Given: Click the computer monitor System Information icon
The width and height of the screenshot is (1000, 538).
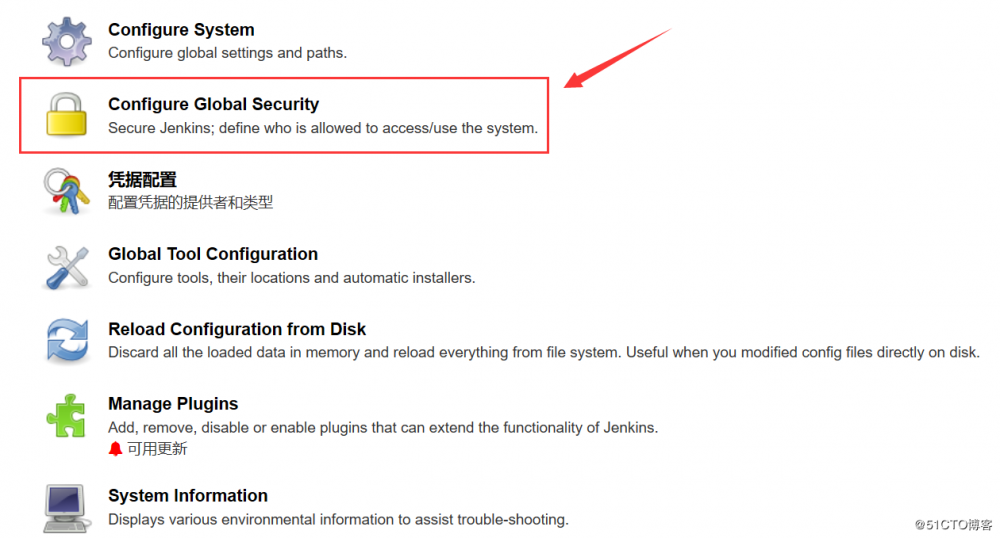Looking at the screenshot, I should [66, 507].
